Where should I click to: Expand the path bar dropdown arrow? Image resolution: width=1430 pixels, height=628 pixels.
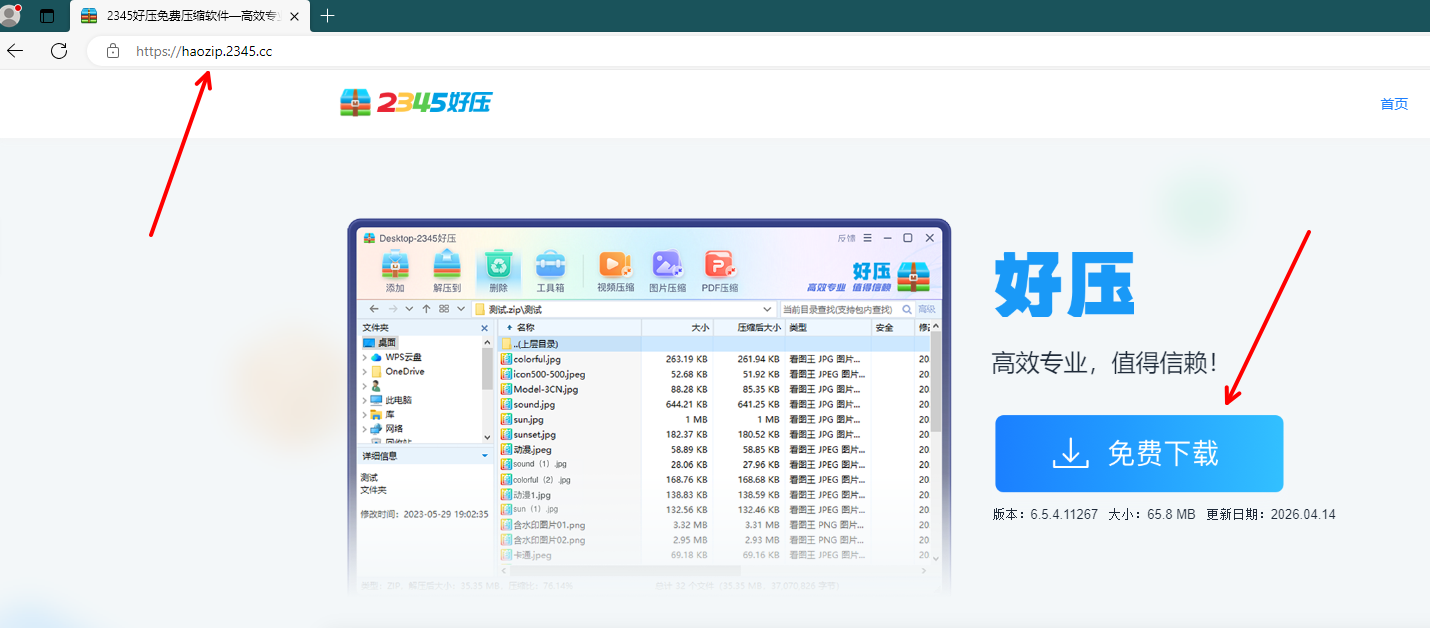coord(768,310)
